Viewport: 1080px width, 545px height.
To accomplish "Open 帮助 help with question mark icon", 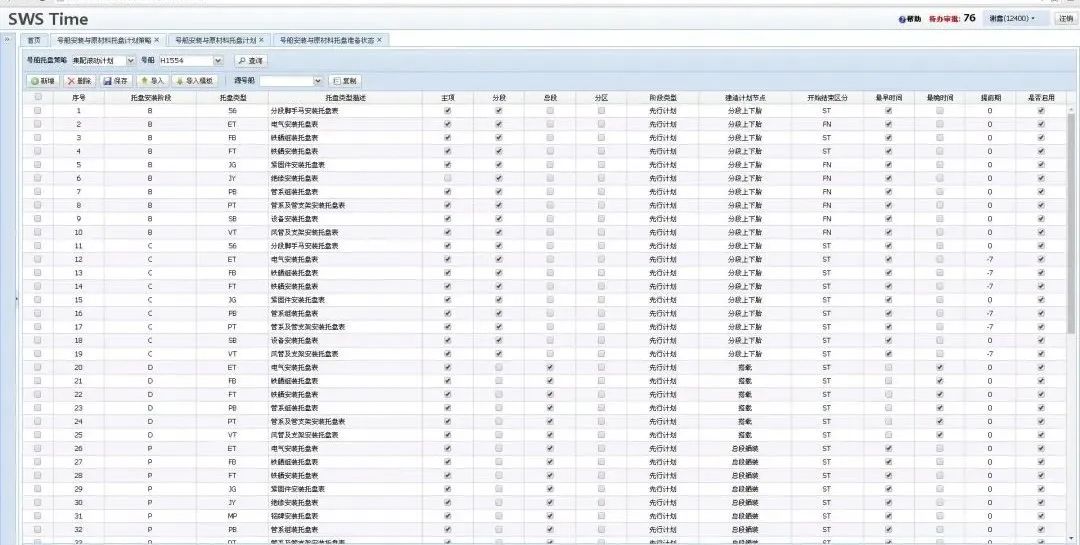I will [910, 19].
